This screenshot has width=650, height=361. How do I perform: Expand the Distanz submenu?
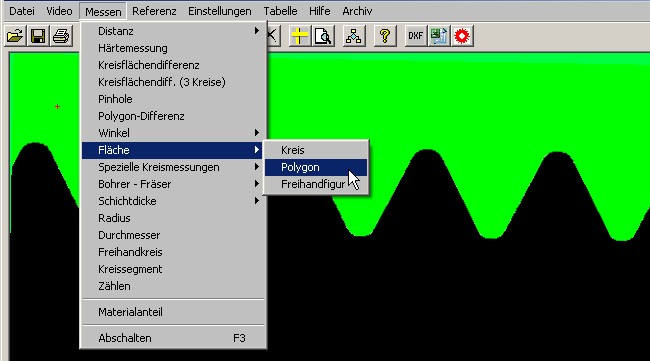[x=172, y=31]
